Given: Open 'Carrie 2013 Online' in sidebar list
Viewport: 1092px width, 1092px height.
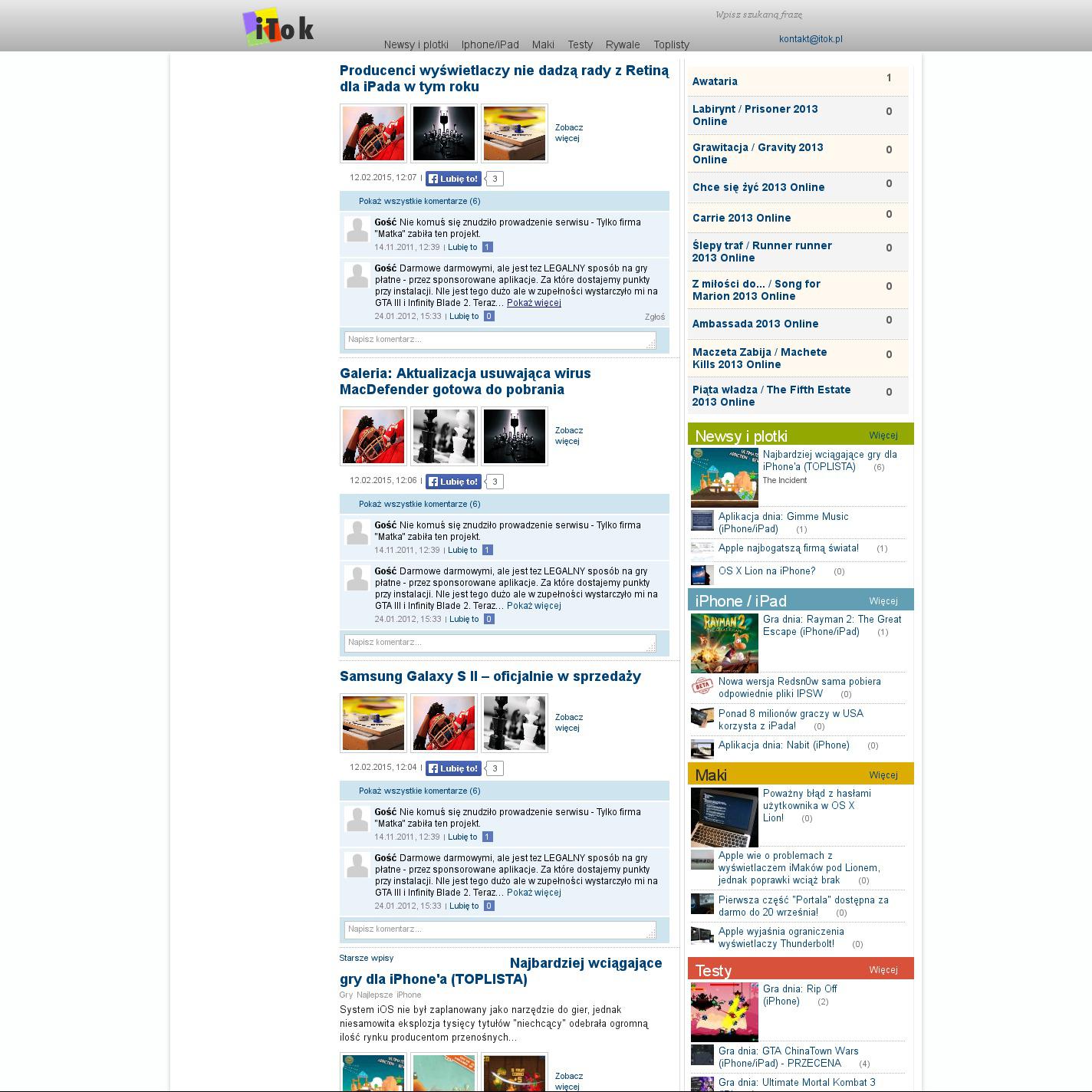Looking at the screenshot, I should [742, 218].
